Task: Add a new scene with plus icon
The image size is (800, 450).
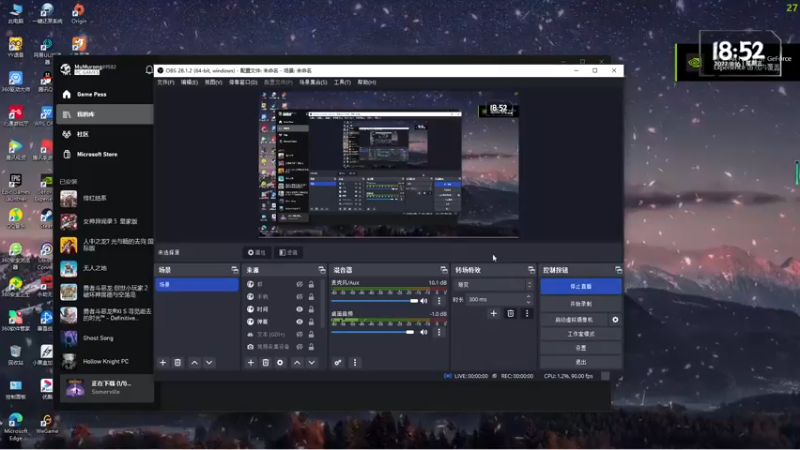Action: pyautogui.click(x=163, y=362)
